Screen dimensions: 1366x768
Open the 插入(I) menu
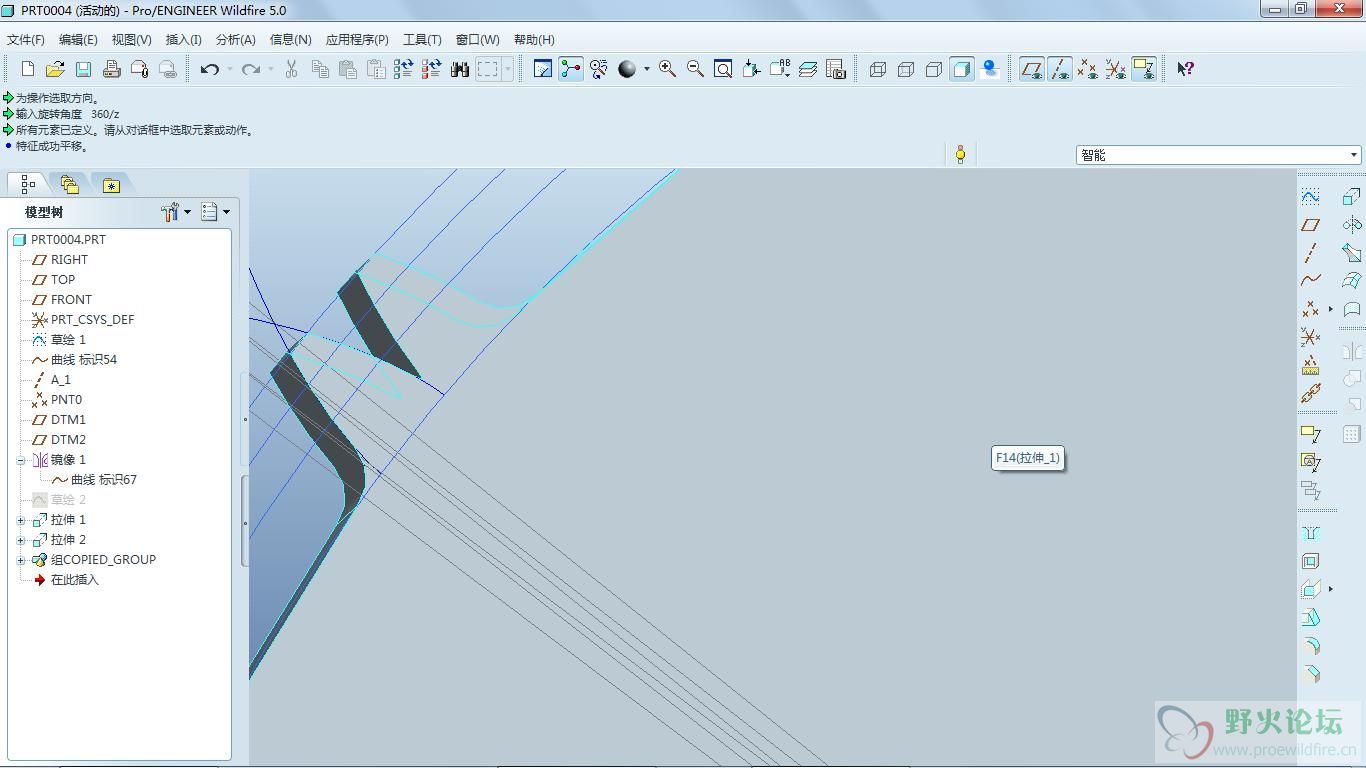pos(183,40)
